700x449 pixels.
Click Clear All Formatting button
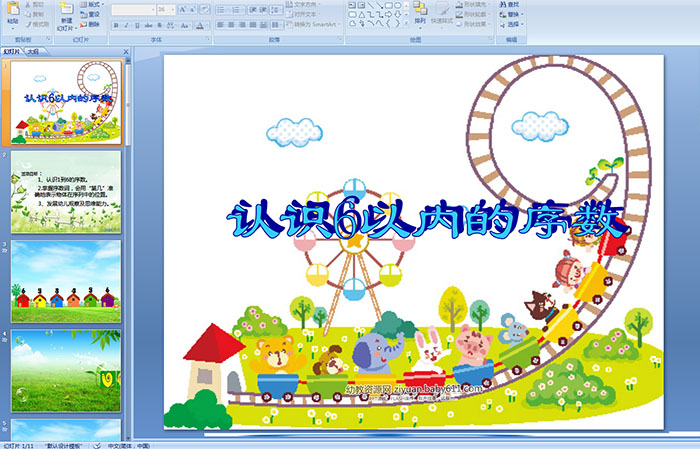point(204,10)
